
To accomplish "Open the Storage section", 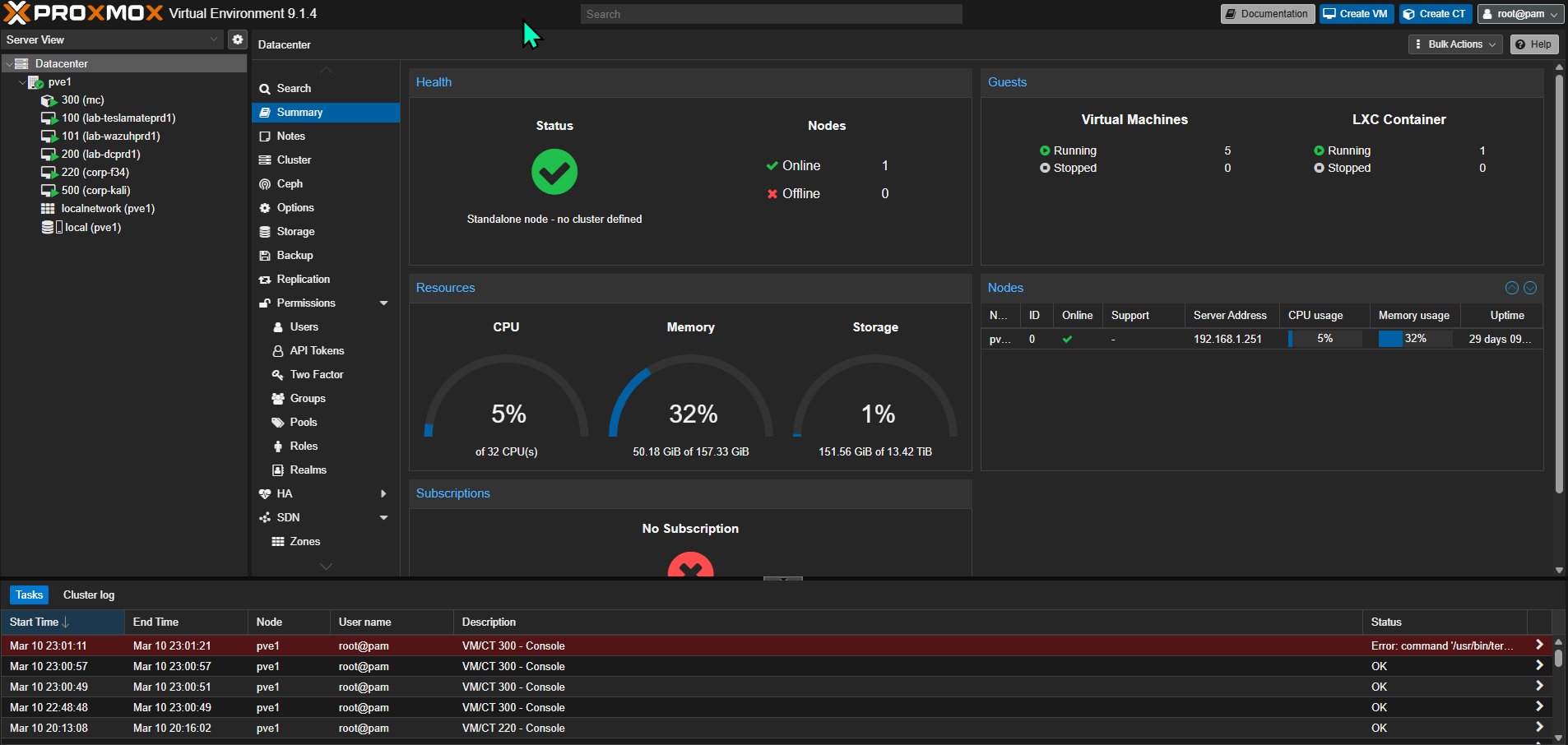I will [x=326, y=231].
